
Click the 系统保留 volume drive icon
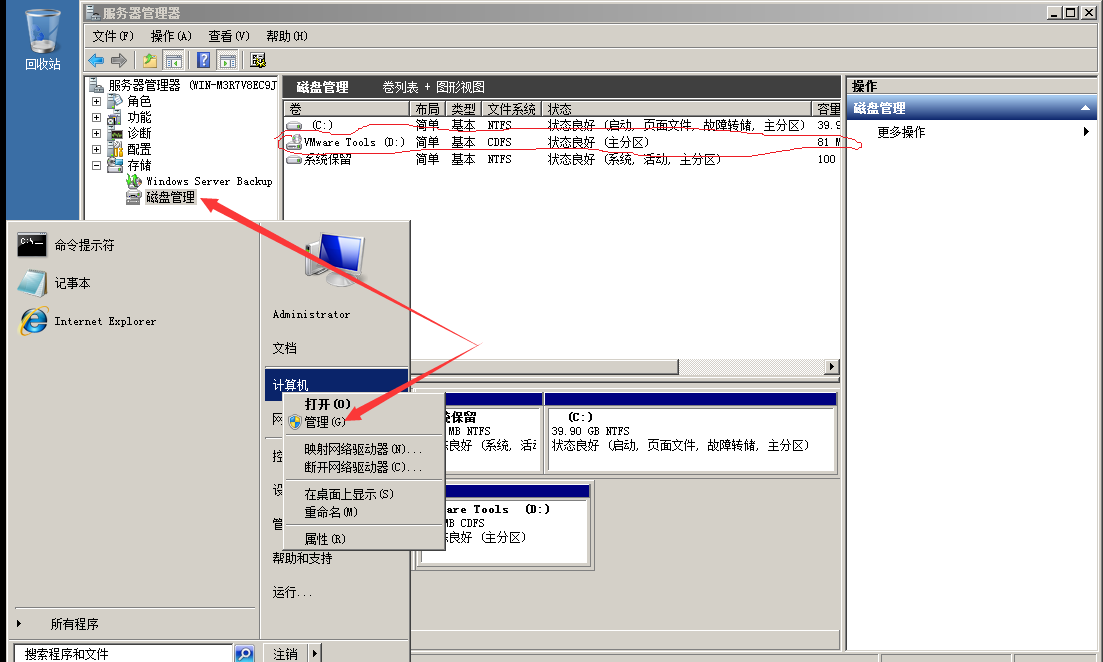tap(294, 160)
